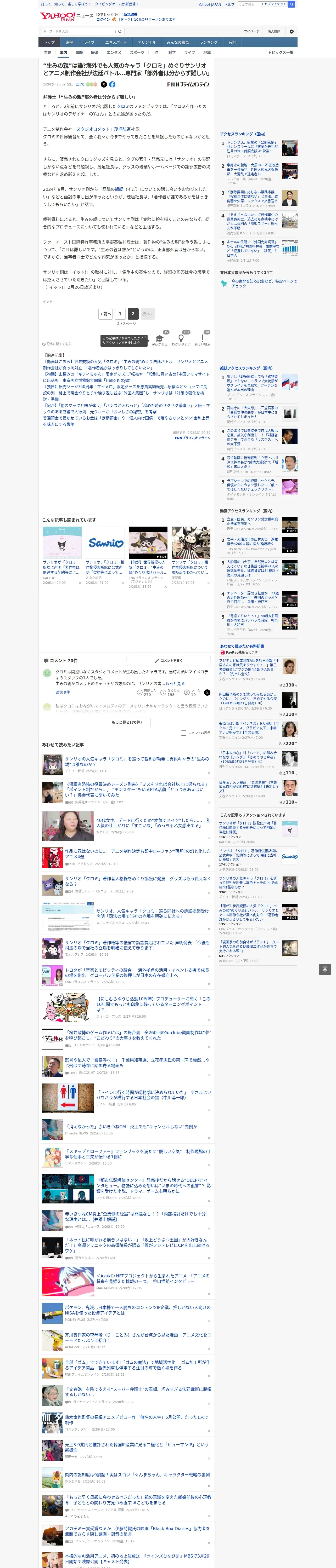
Task: Open settings gear icon next to 購入履歴
Action: pyautogui.click(x=292, y=32)
